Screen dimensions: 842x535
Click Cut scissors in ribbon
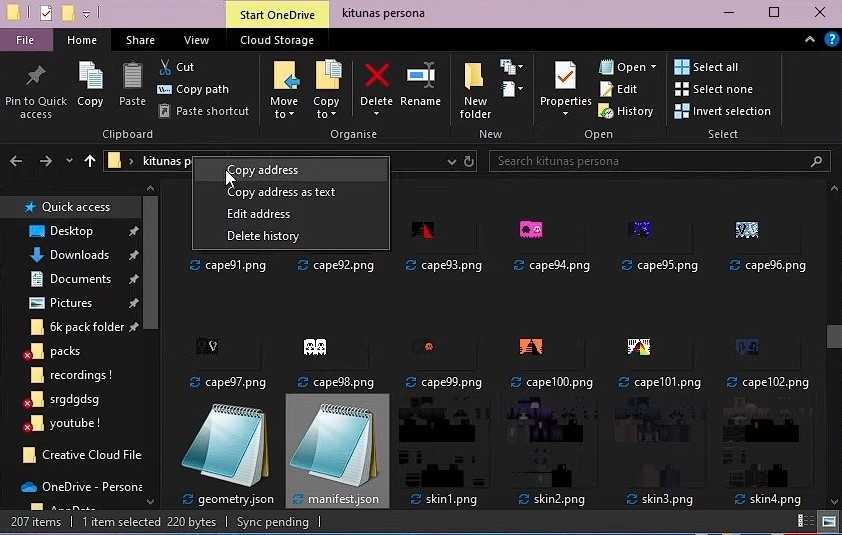tap(176, 67)
